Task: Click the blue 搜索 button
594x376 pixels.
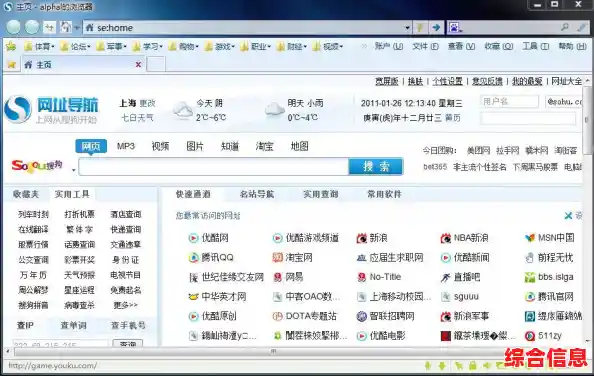Action: (375, 166)
